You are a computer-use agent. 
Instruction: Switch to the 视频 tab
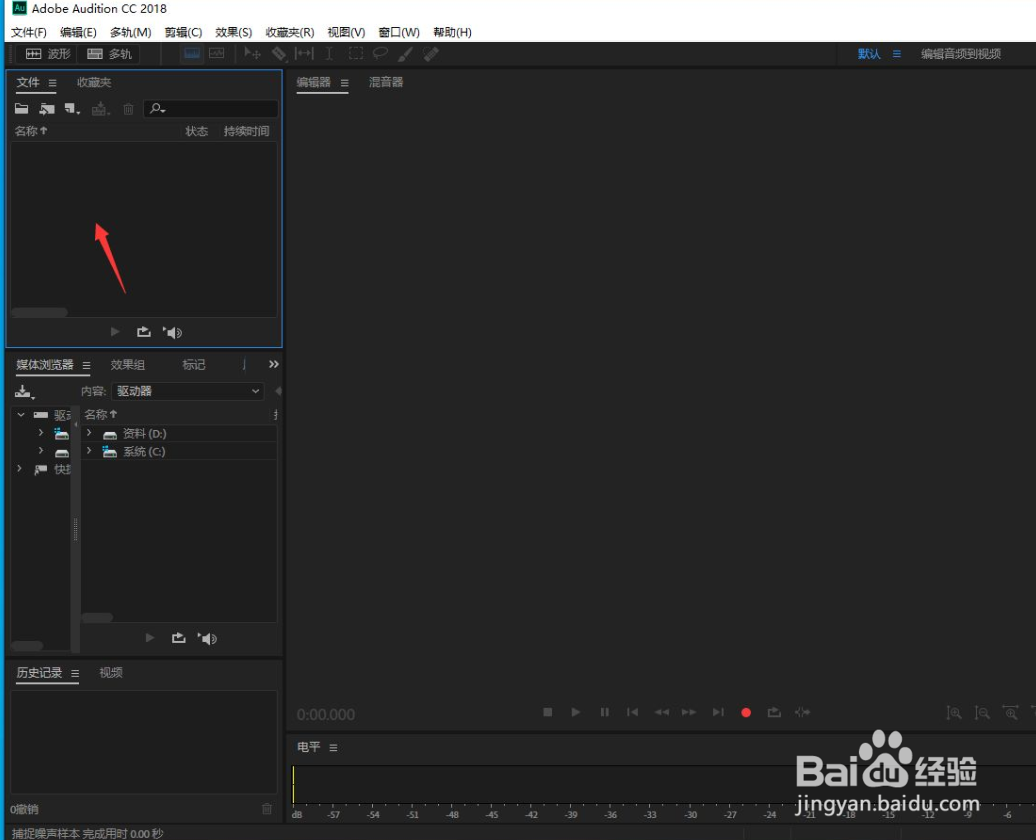(111, 672)
